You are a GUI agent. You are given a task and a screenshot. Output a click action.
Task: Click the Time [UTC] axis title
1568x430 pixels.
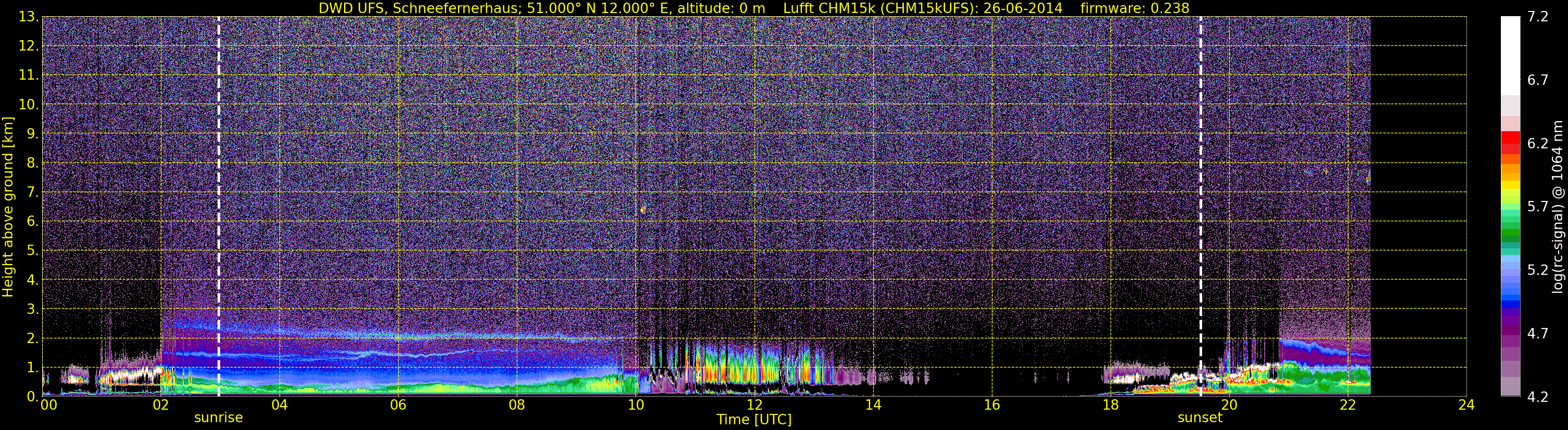tap(754, 420)
